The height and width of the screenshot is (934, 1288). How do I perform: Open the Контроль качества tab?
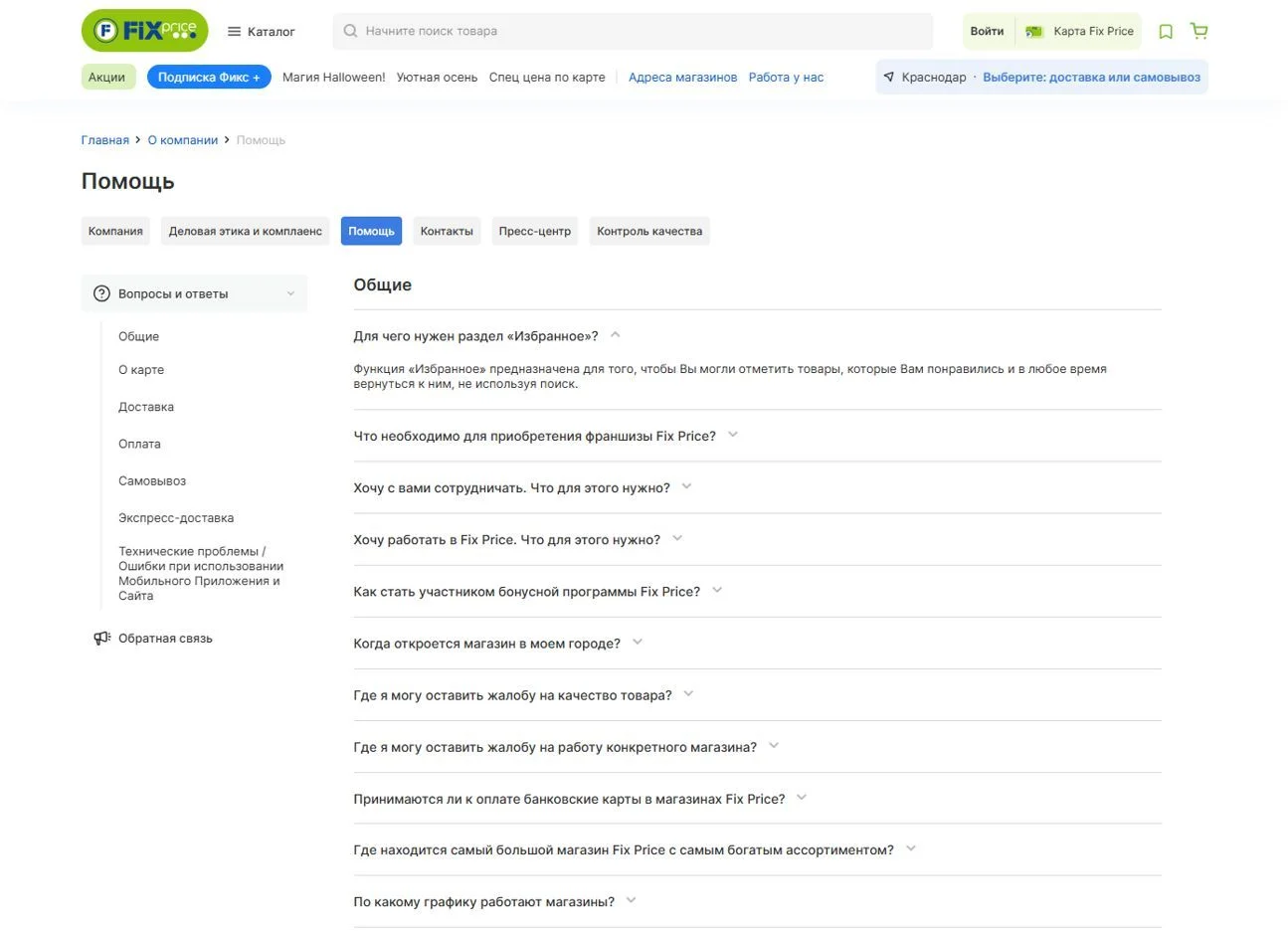point(649,231)
